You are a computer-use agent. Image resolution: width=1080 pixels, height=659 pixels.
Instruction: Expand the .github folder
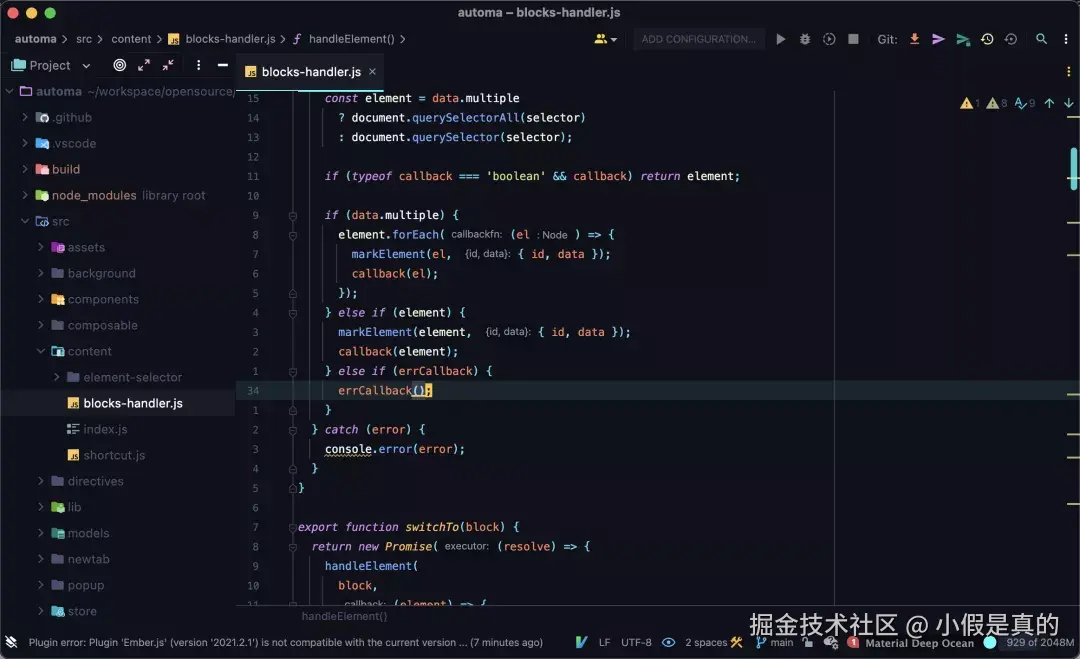[x=25, y=117]
